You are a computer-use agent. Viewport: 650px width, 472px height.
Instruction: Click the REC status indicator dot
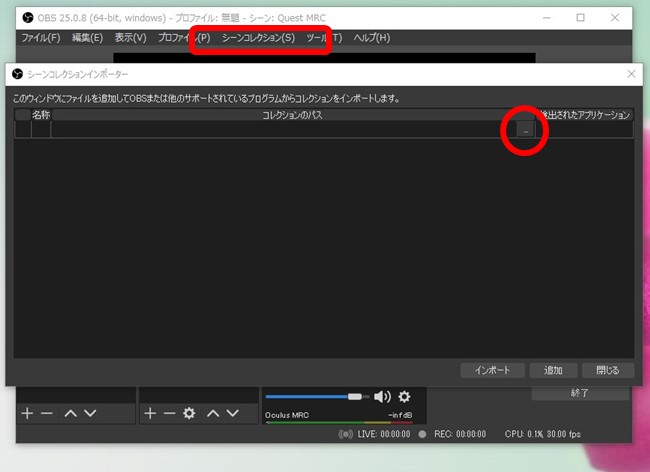(x=422, y=434)
